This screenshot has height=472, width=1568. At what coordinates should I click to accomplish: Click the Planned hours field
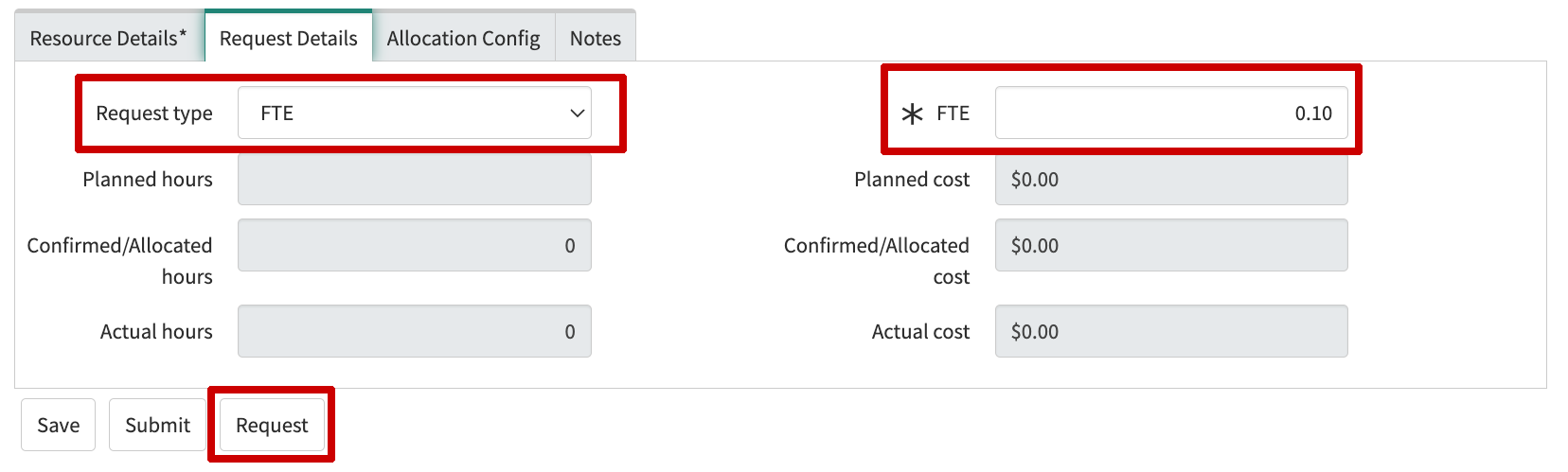coord(414,180)
